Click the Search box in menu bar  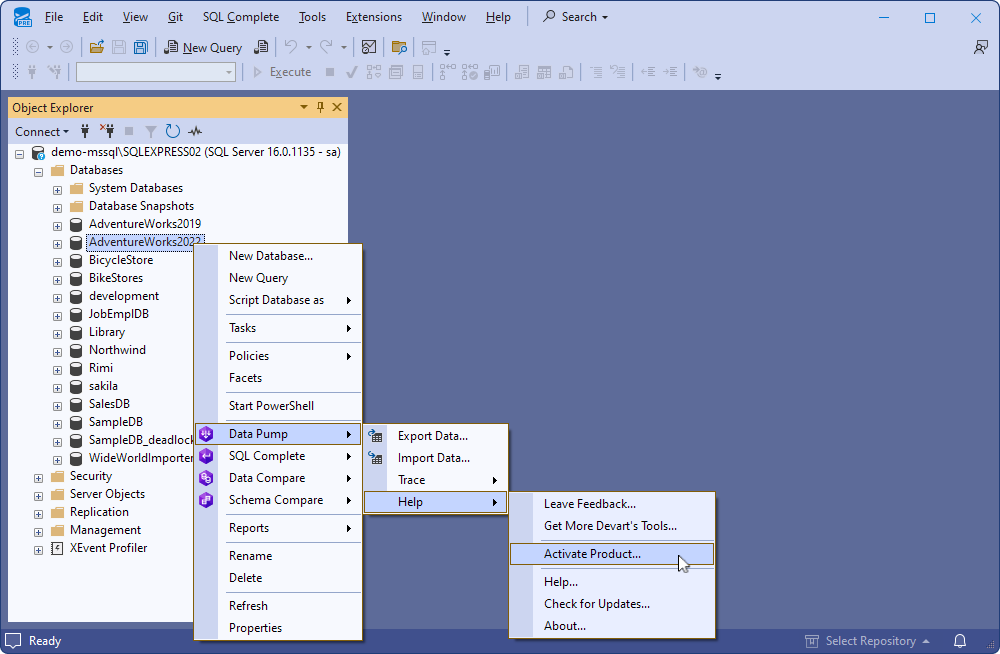pos(575,17)
